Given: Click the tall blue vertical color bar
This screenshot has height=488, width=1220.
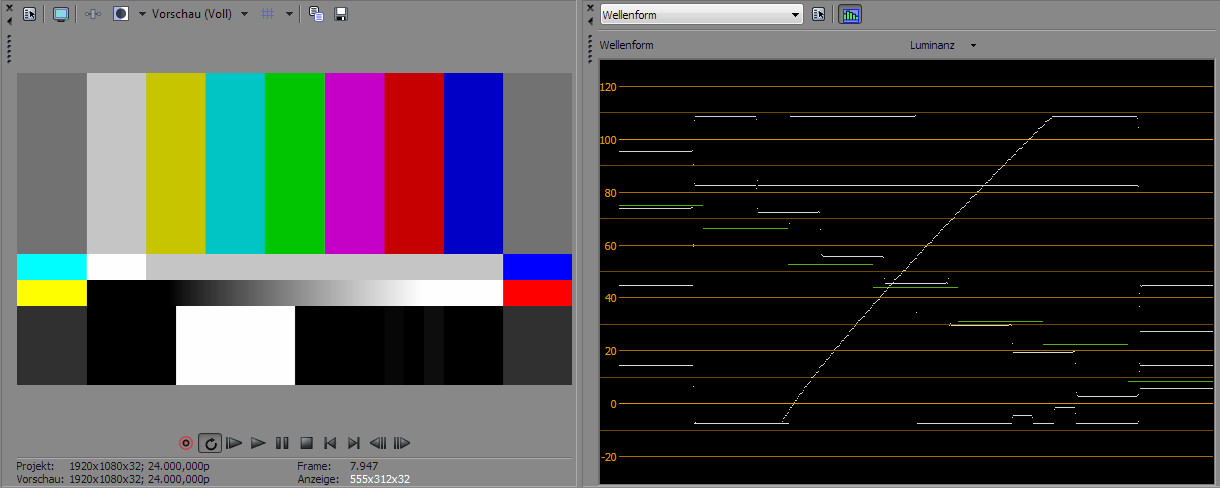Looking at the screenshot, I should (x=473, y=163).
